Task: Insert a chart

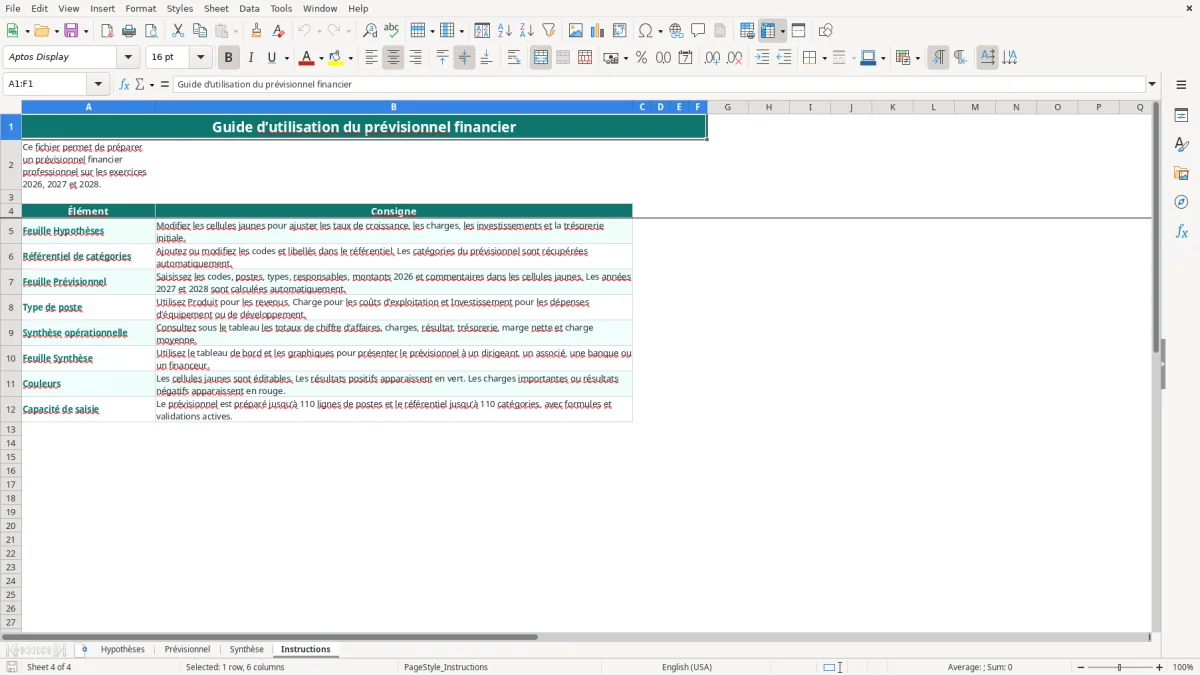Action: point(598,31)
